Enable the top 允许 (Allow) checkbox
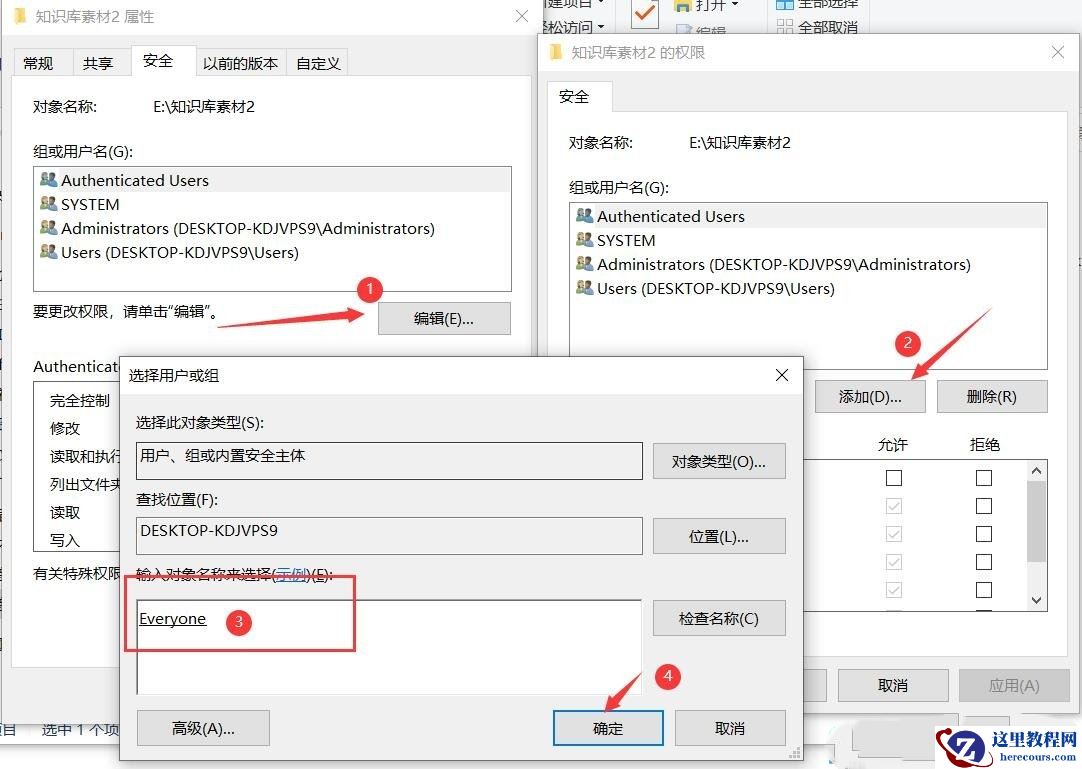This screenshot has height=769, width=1082. [x=892, y=477]
